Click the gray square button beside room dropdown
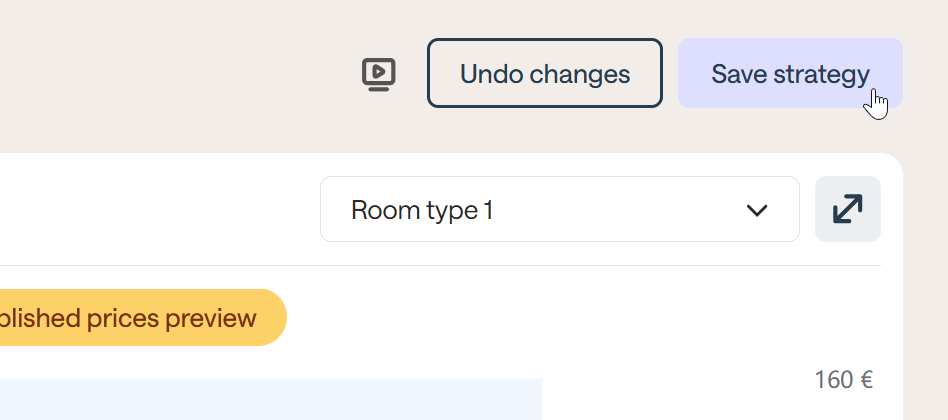 [847, 209]
